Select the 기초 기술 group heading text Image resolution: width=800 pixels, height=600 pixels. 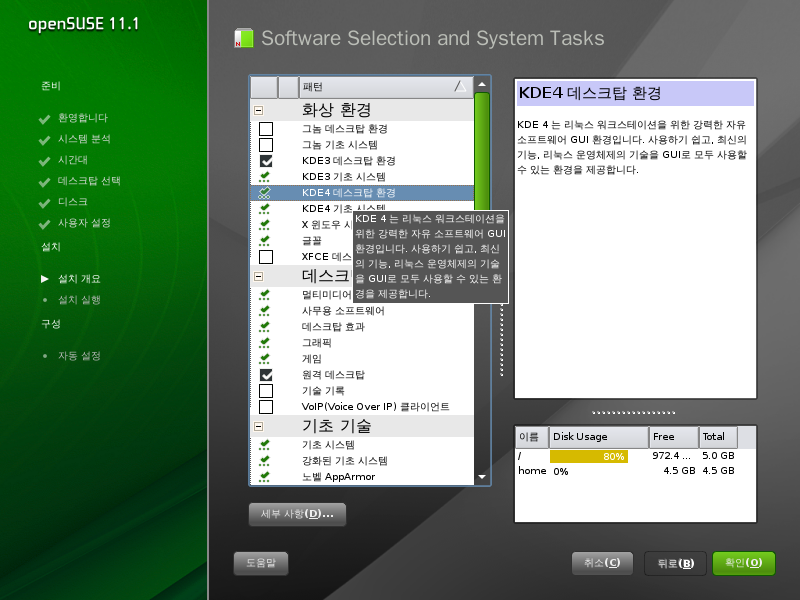[336, 426]
